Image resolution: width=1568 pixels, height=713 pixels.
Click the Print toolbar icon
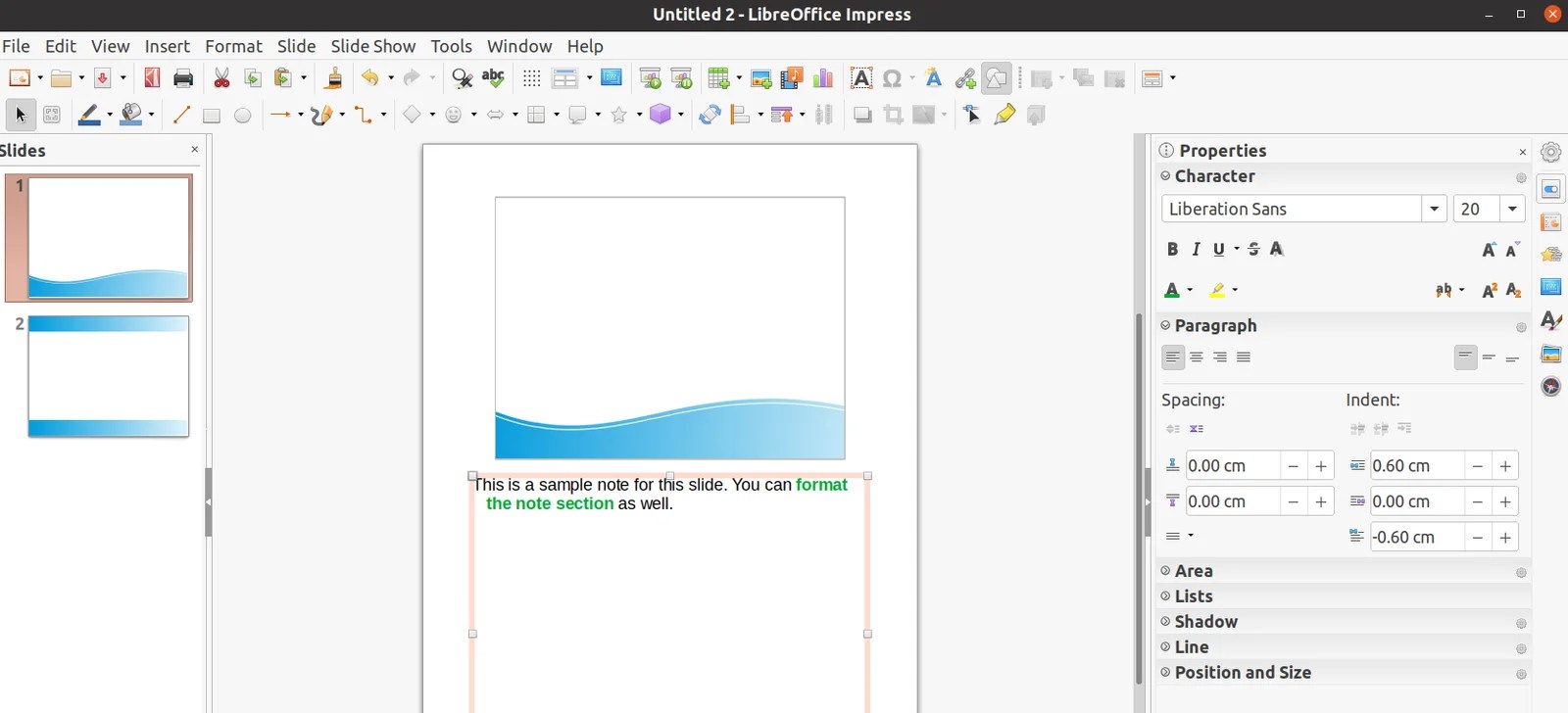pos(183,78)
